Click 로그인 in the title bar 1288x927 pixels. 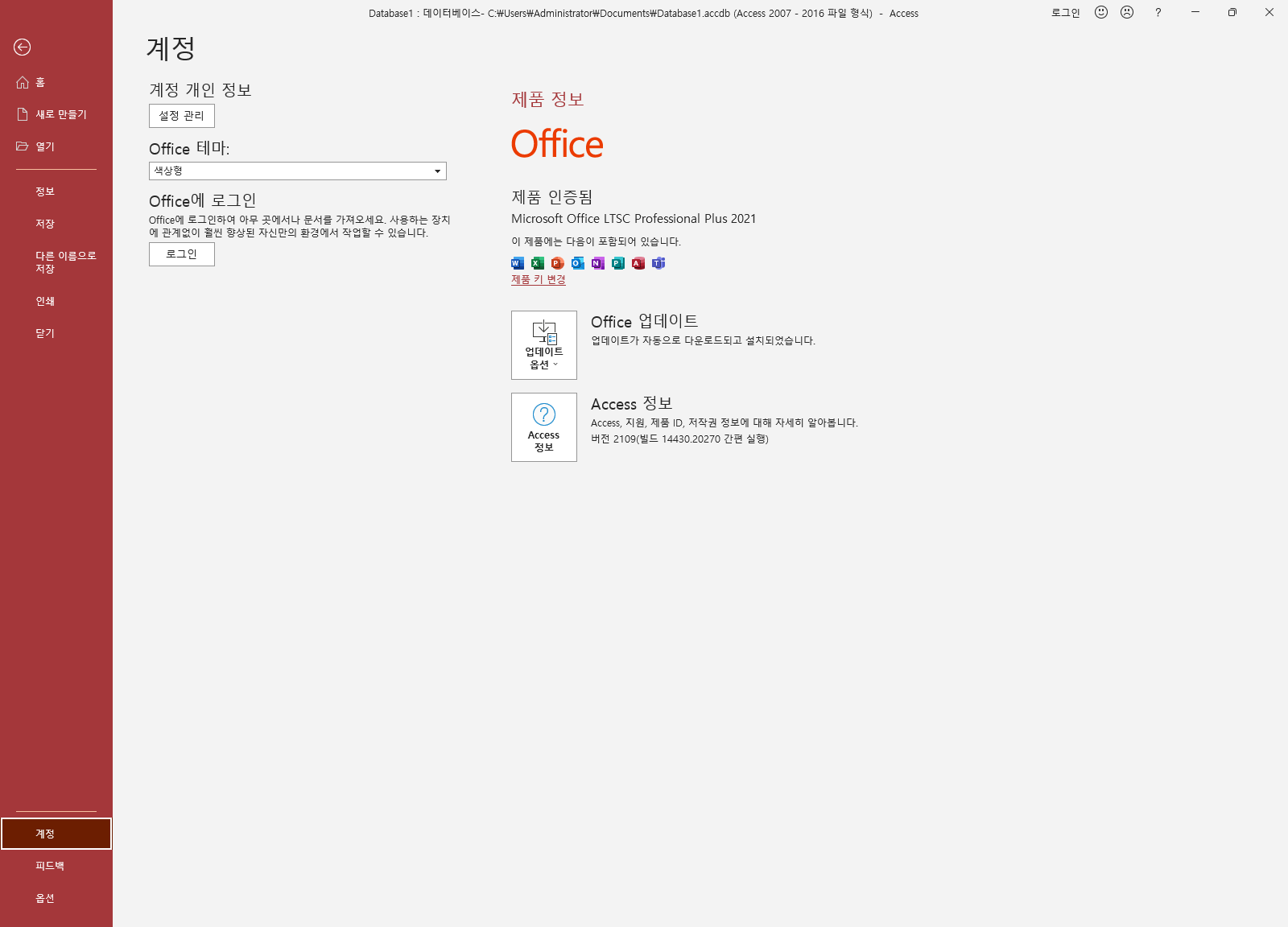(x=1066, y=13)
